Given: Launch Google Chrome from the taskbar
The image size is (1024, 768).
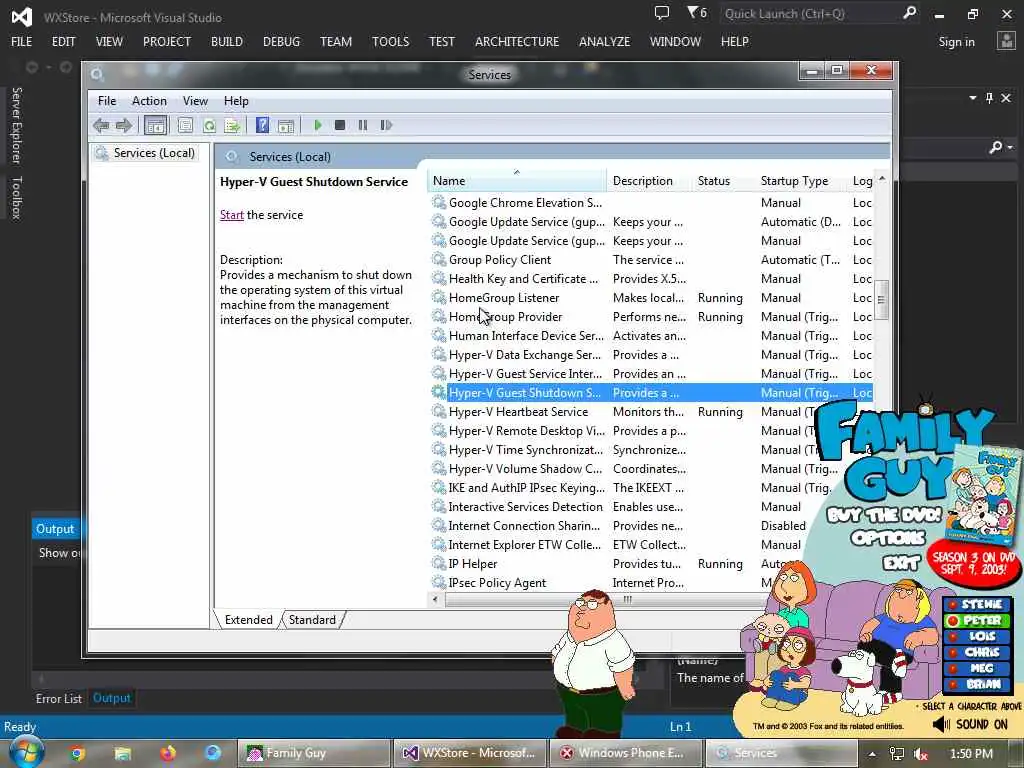Looking at the screenshot, I should (77, 753).
